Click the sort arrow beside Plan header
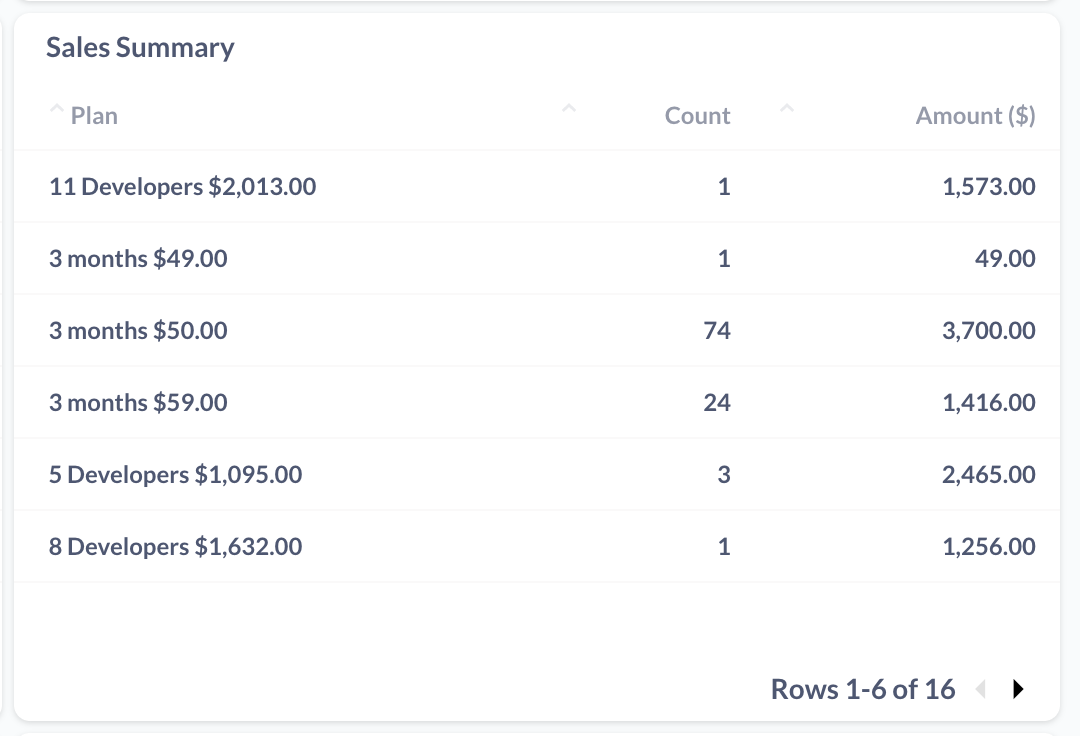The width and height of the screenshot is (1080, 736). (56, 108)
